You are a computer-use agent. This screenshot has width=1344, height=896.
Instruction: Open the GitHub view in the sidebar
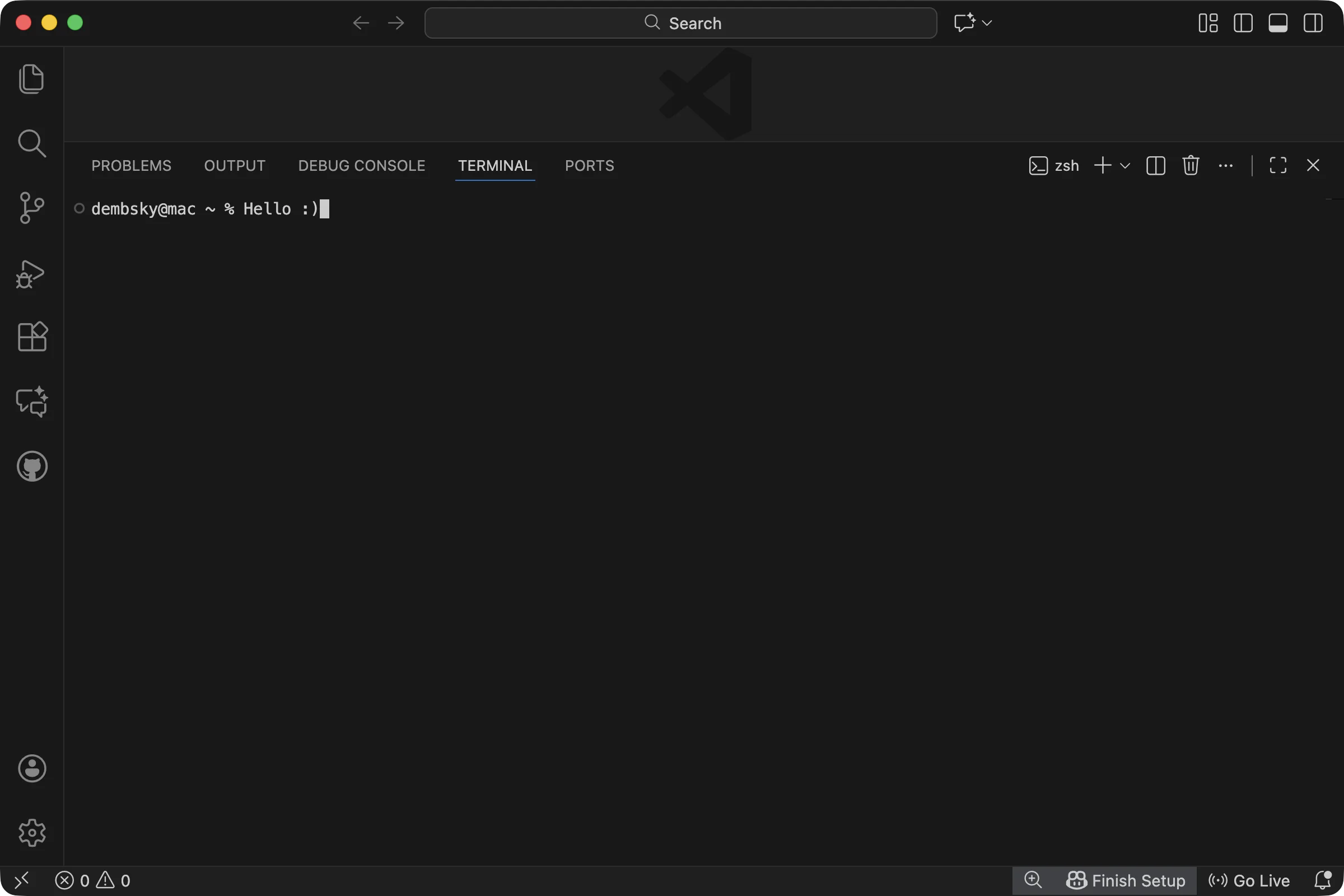coord(32,466)
